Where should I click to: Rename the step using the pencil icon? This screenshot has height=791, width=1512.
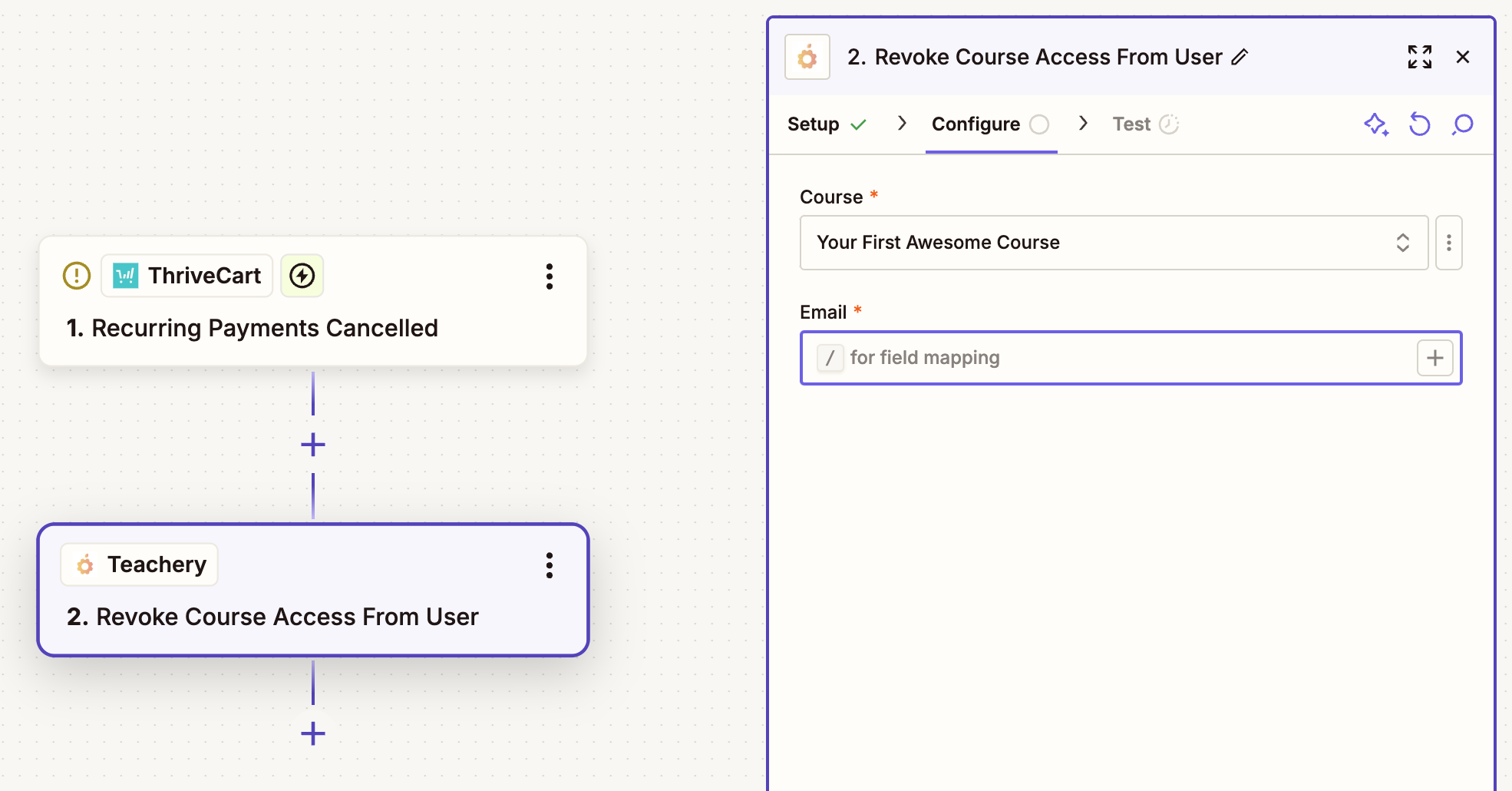coord(1240,57)
